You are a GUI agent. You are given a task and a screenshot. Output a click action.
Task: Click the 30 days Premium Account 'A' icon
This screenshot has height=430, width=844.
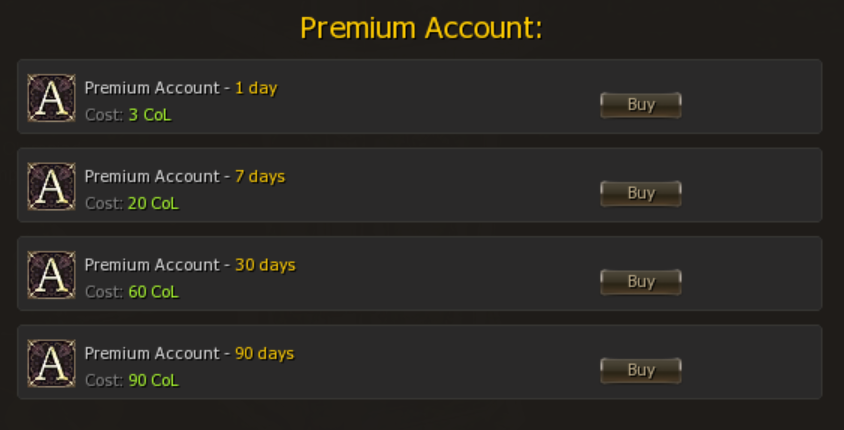(x=52, y=274)
